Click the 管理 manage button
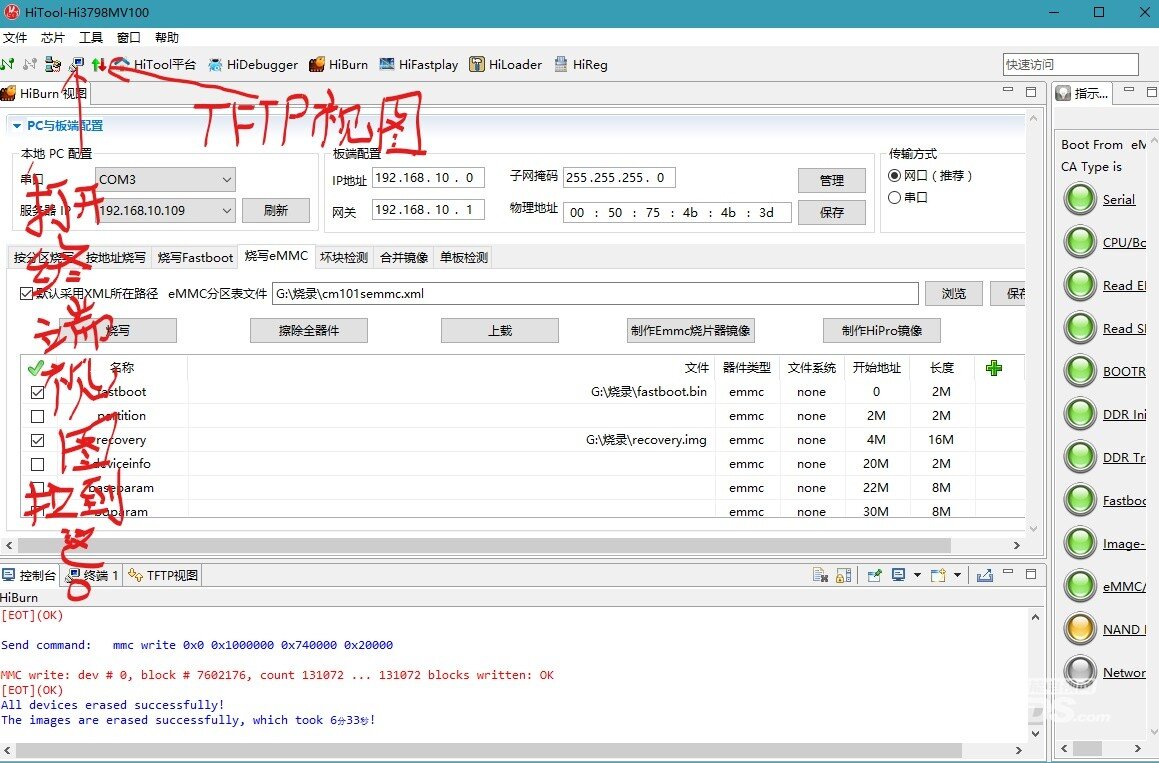The height and width of the screenshot is (763, 1159). click(832, 180)
